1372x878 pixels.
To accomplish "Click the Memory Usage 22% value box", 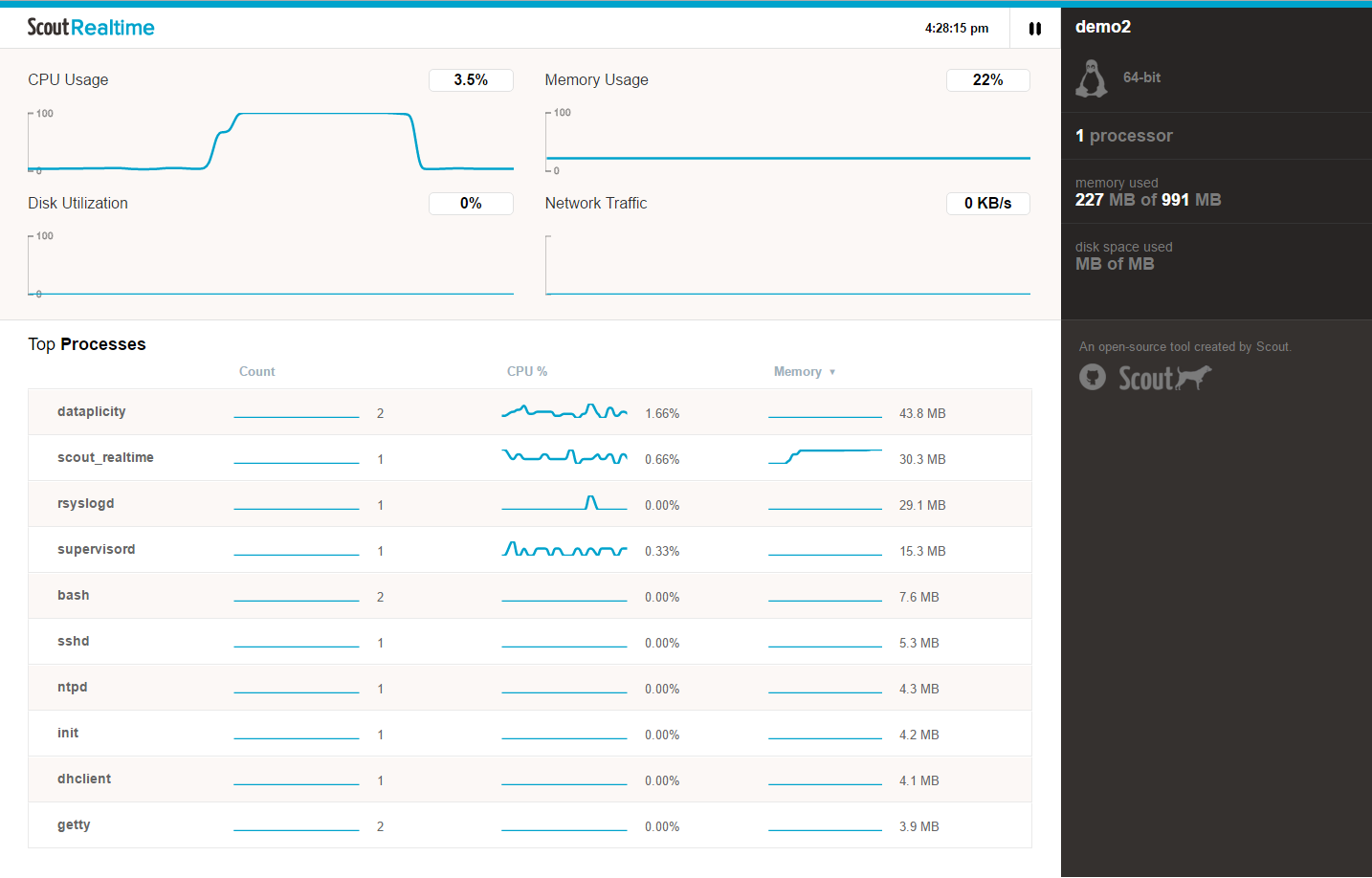I will (x=988, y=80).
